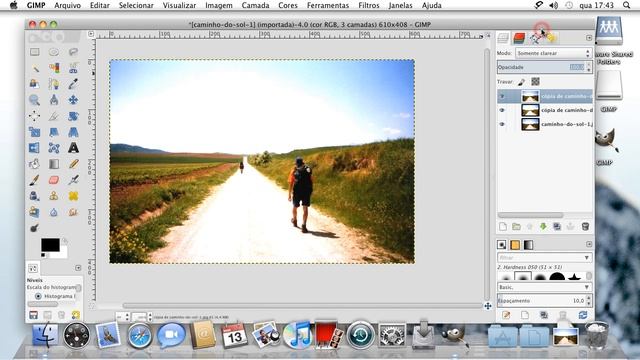The height and width of the screenshot is (360, 640).
Task: Open the Camada menu
Action: point(255,5)
